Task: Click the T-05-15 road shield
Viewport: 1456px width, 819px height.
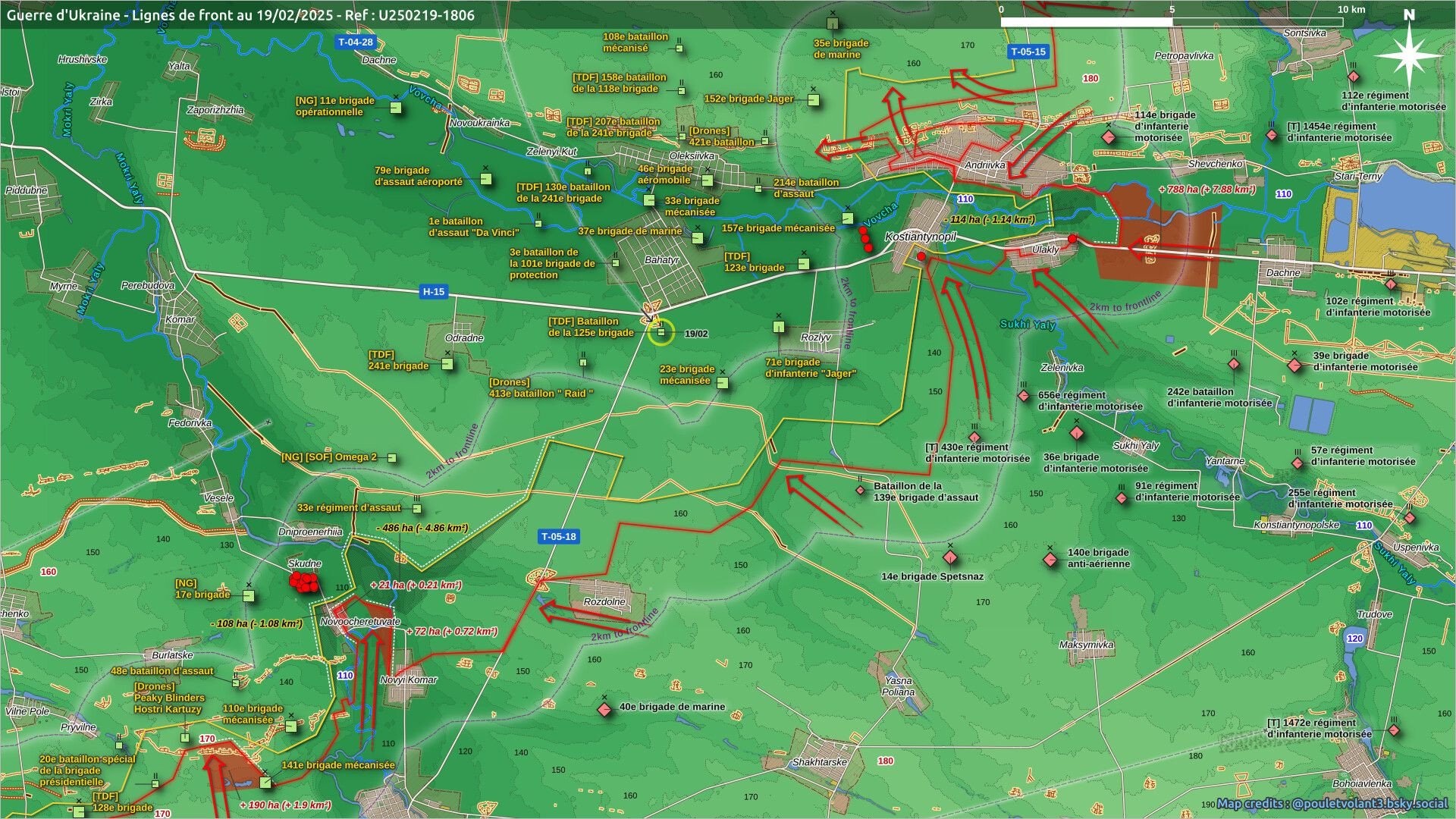Action: pos(1028,52)
